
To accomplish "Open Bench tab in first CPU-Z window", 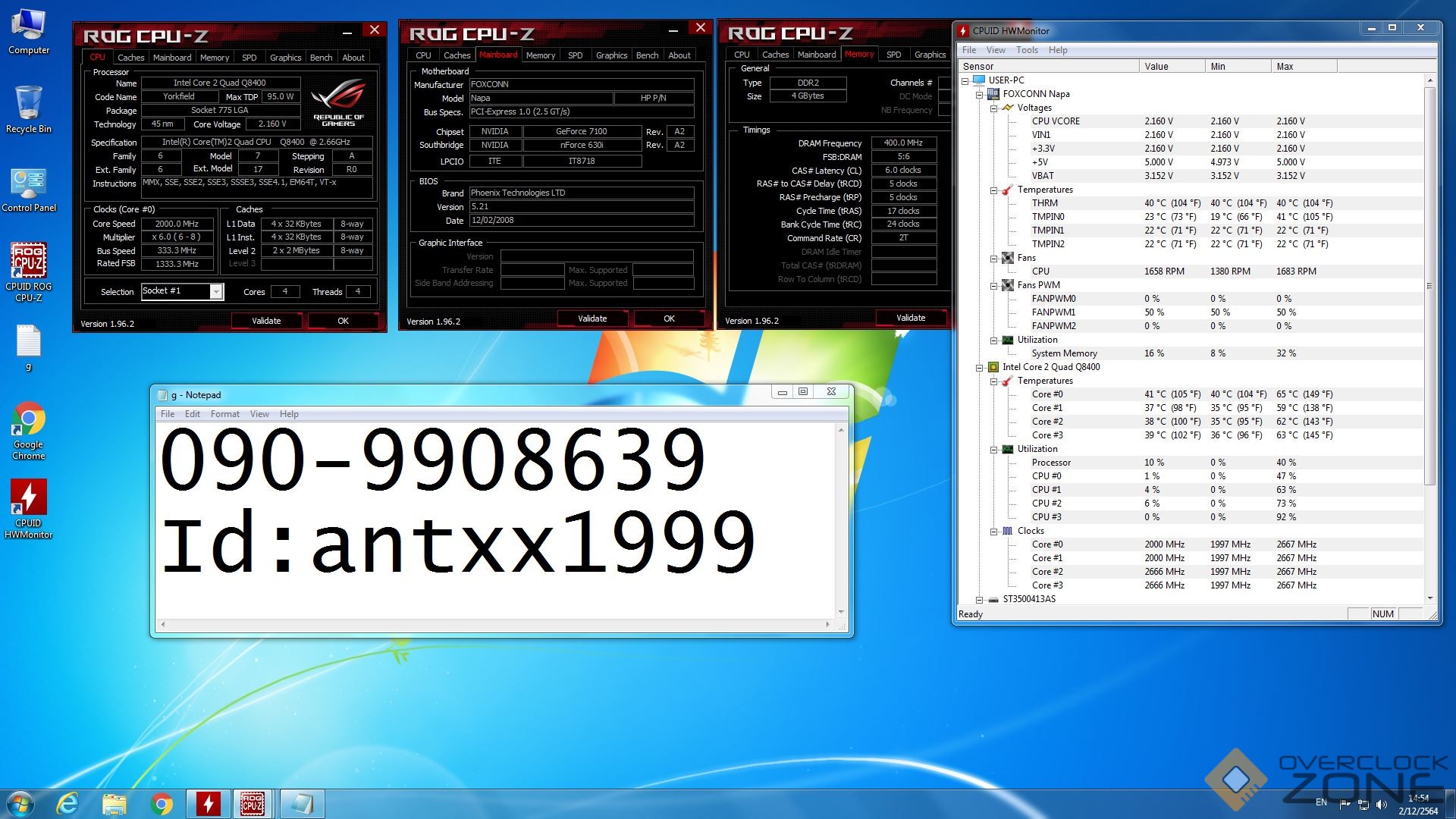I will click(x=321, y=58).
